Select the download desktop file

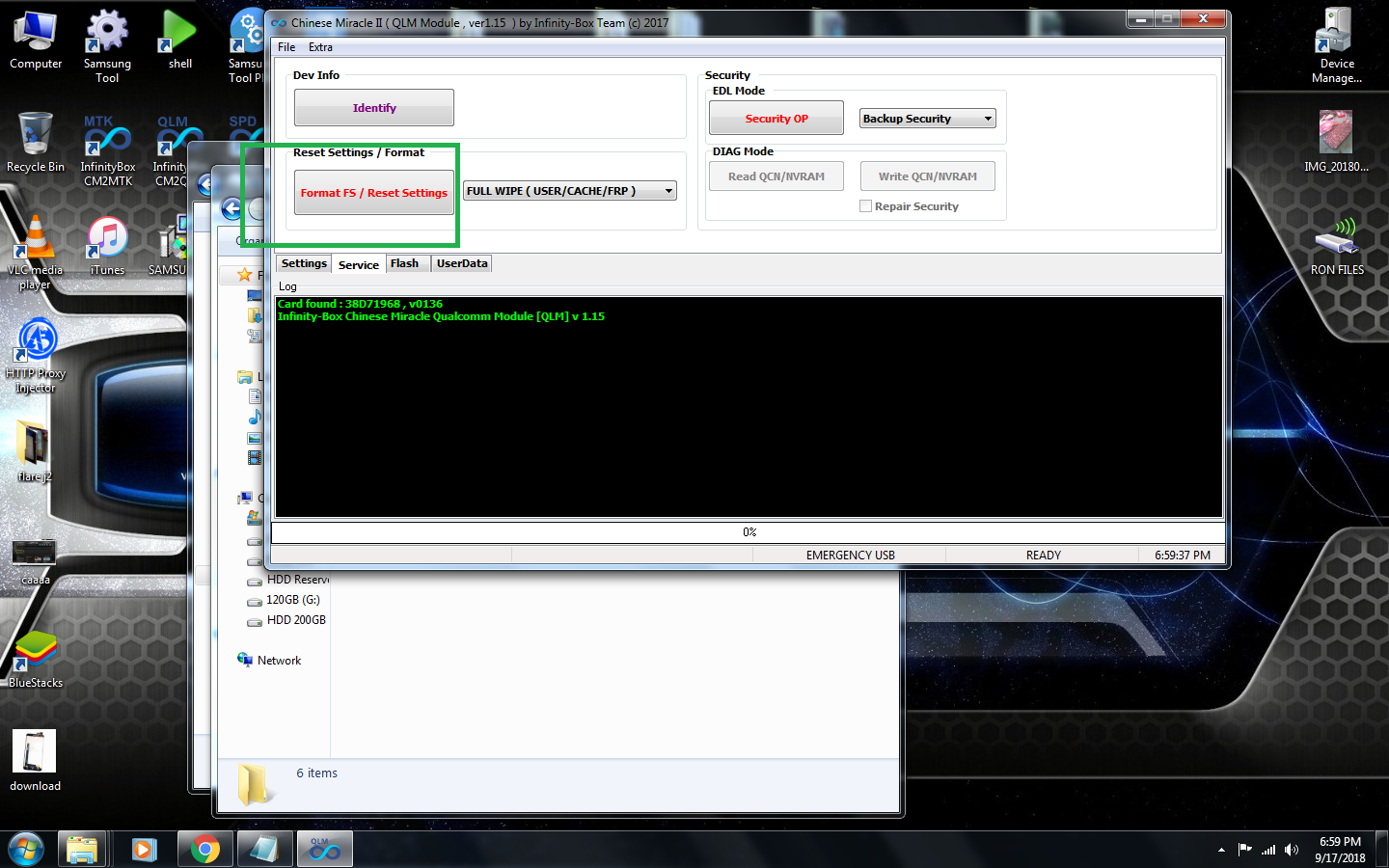(35, 760)
